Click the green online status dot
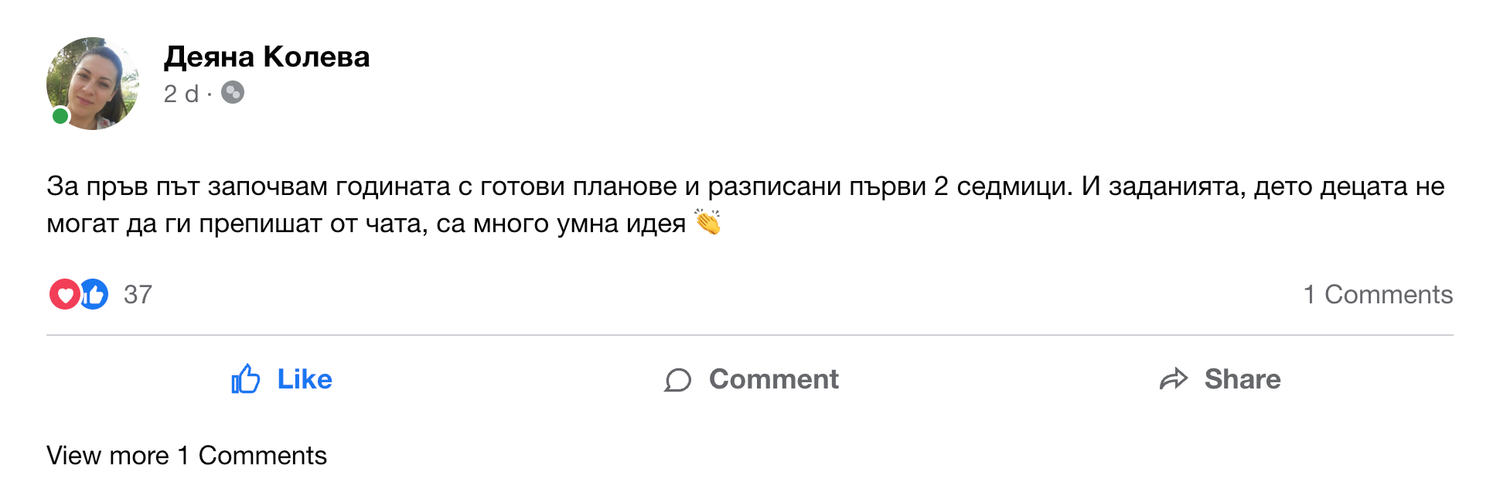Image resolution: width=1500 pixels, height=503 pixels. pos(60,116)
